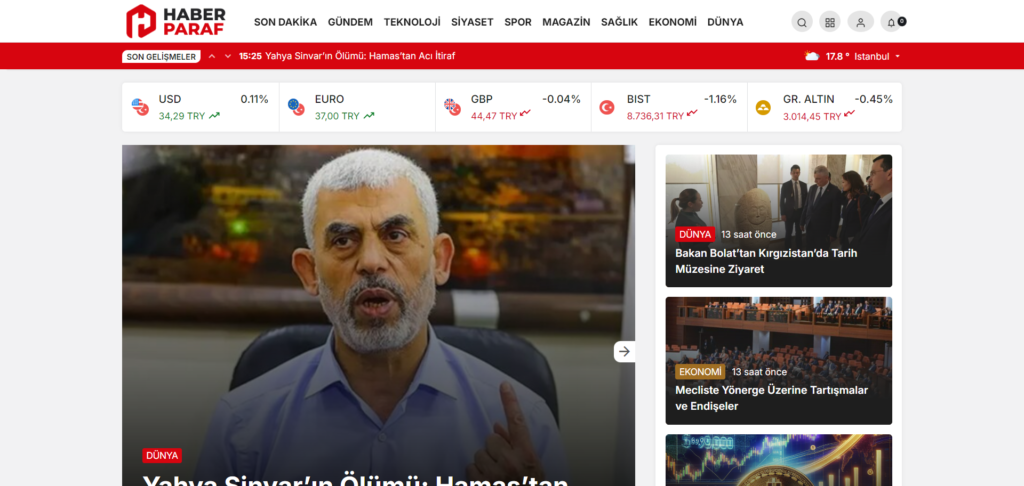Viewport: 1024px width, 486px height.
Task: Click the BIST Turkish flag icon
Action: (x=607, y=107)
